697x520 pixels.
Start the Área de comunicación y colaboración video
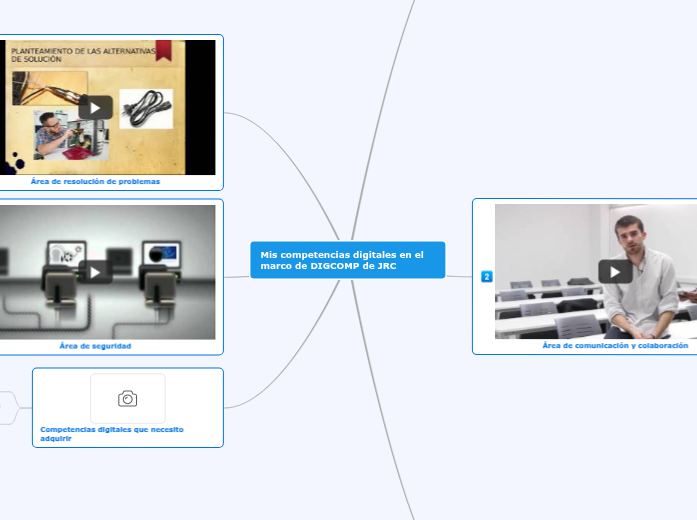click(615, 271)
